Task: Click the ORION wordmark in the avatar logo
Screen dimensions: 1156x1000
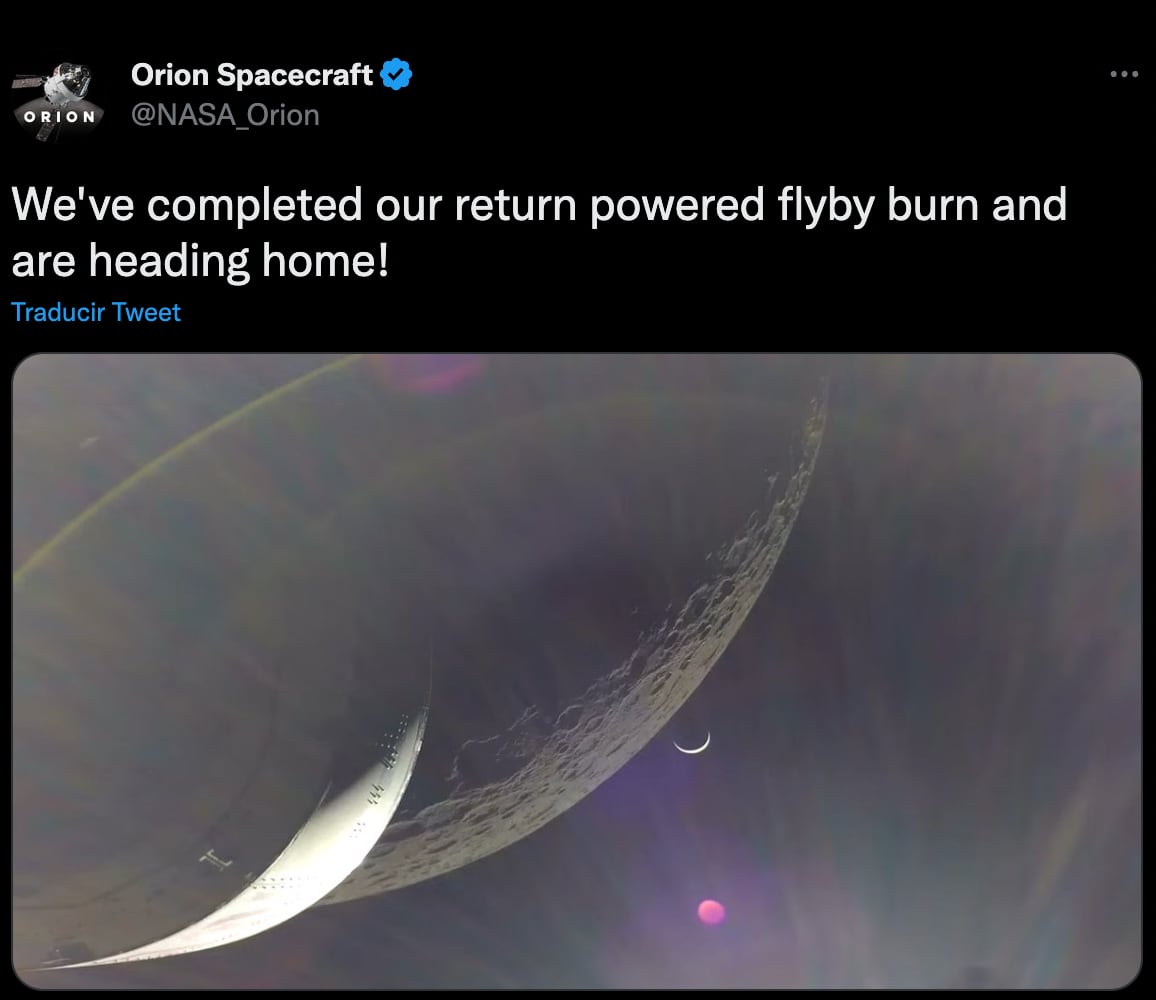Action: point(59,116)
